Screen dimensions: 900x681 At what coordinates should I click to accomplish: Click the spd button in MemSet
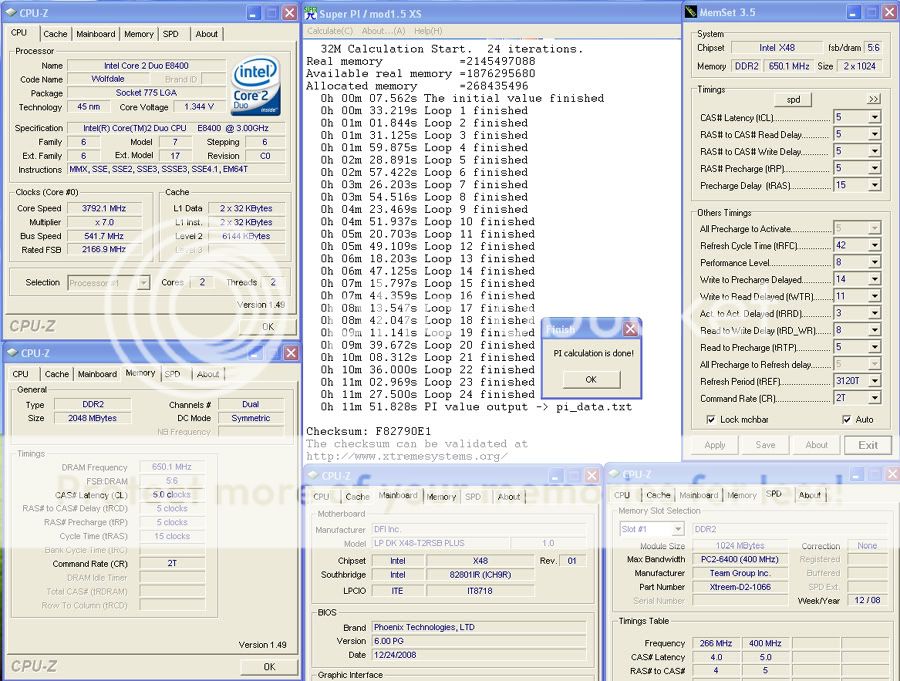coord(793,99)
